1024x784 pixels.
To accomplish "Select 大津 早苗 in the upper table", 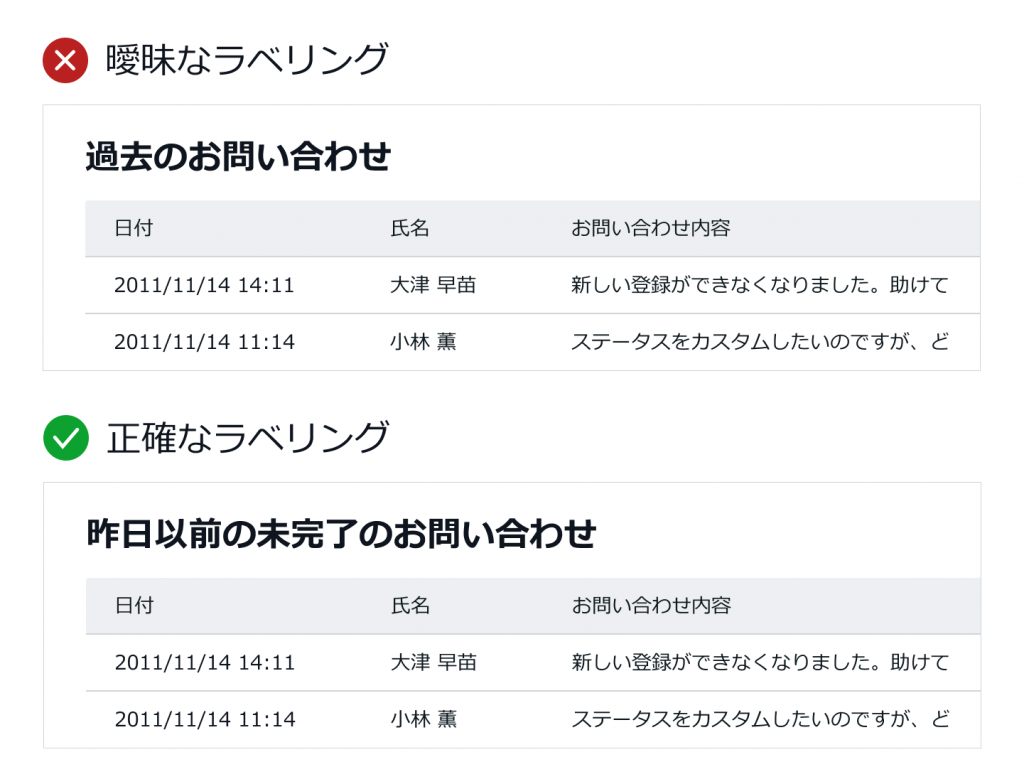I will pos(433,285).
